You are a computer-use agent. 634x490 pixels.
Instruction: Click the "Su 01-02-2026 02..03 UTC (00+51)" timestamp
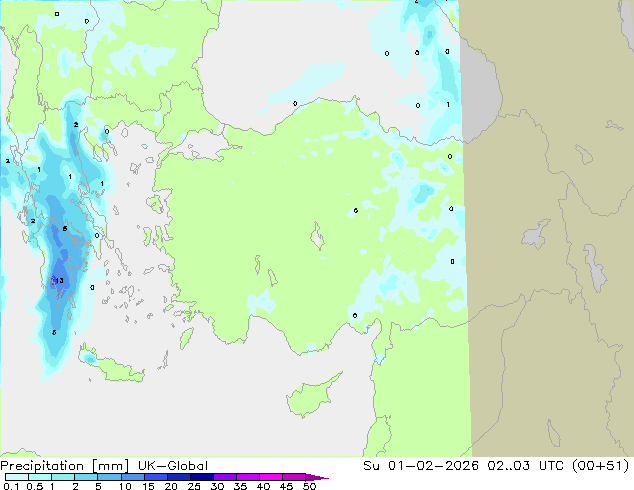pos(496,466)
